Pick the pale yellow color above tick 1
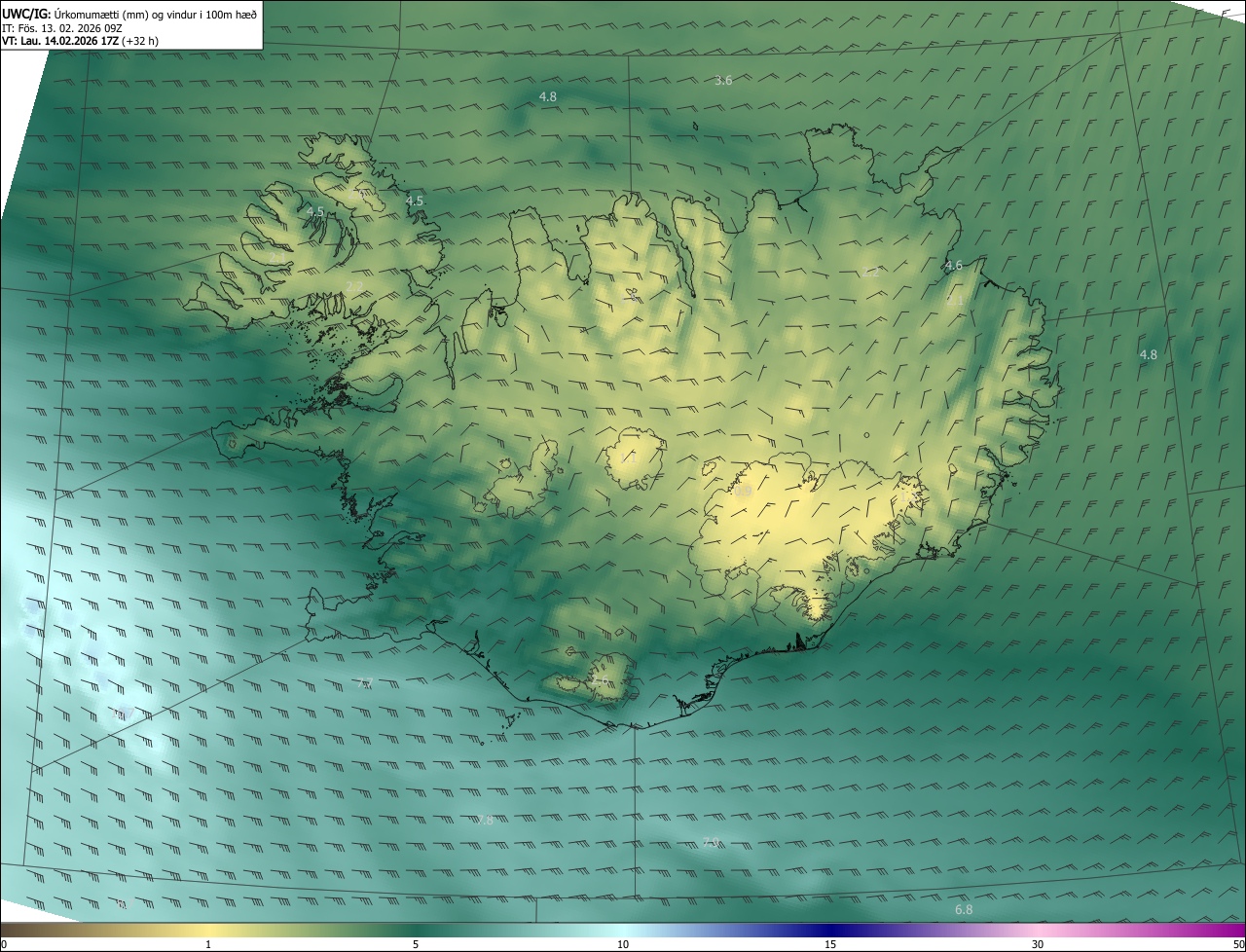The height and width of the screenshot is (952, 1246). pyautogui.click(x=208, y=930)
